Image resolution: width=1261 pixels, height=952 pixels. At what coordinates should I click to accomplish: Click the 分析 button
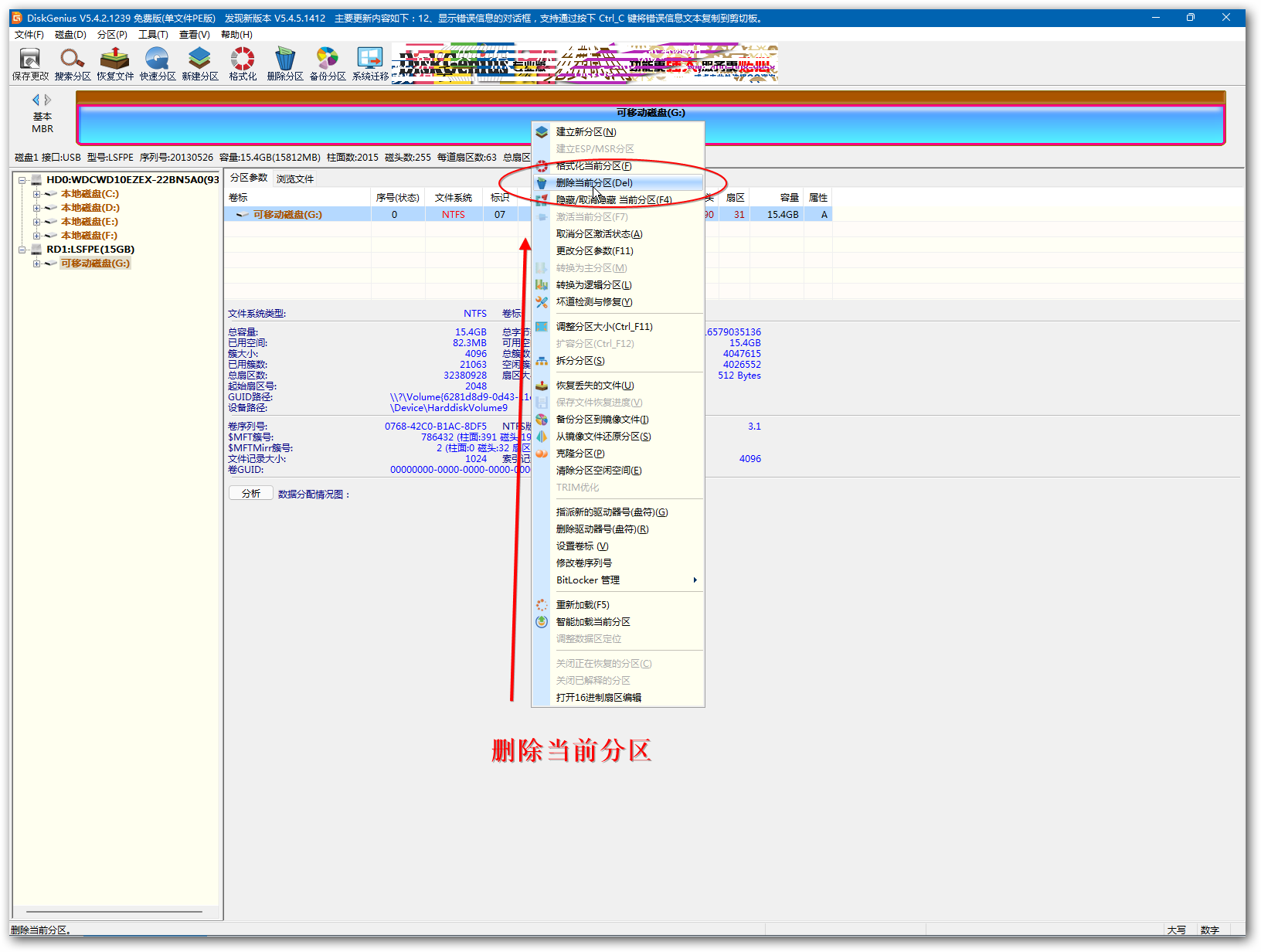(251, 493)
